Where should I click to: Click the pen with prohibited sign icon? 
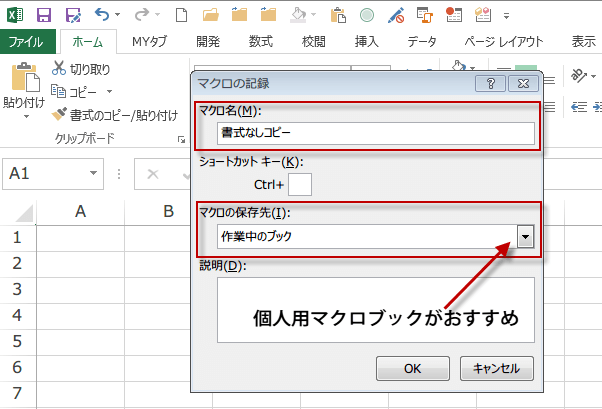click(396, 15)
